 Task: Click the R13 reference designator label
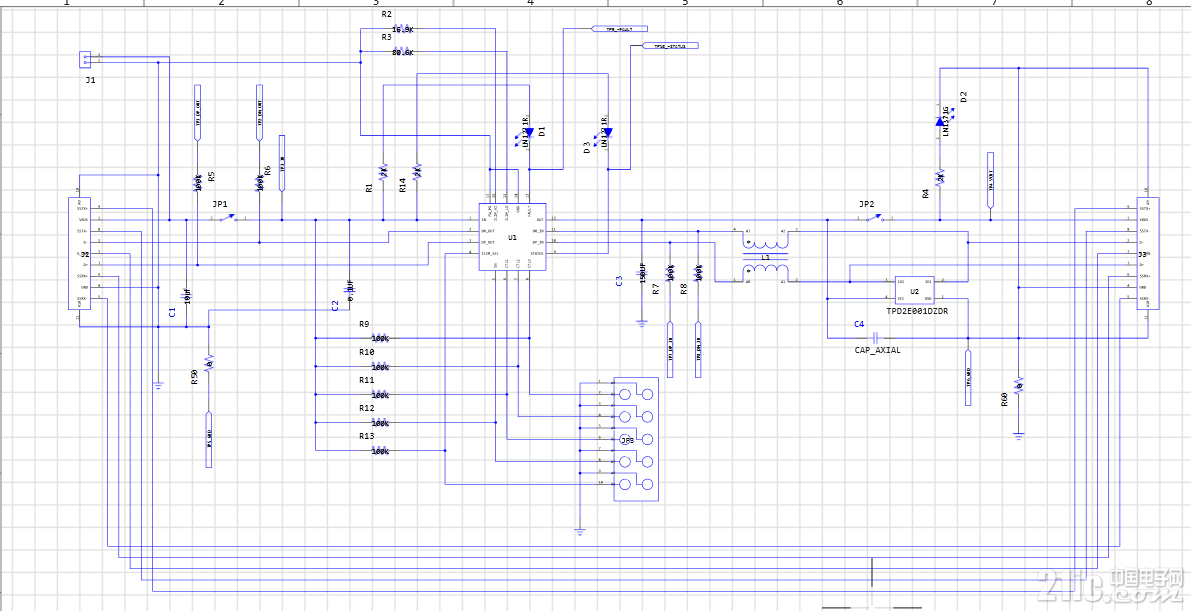coord(367,436)
